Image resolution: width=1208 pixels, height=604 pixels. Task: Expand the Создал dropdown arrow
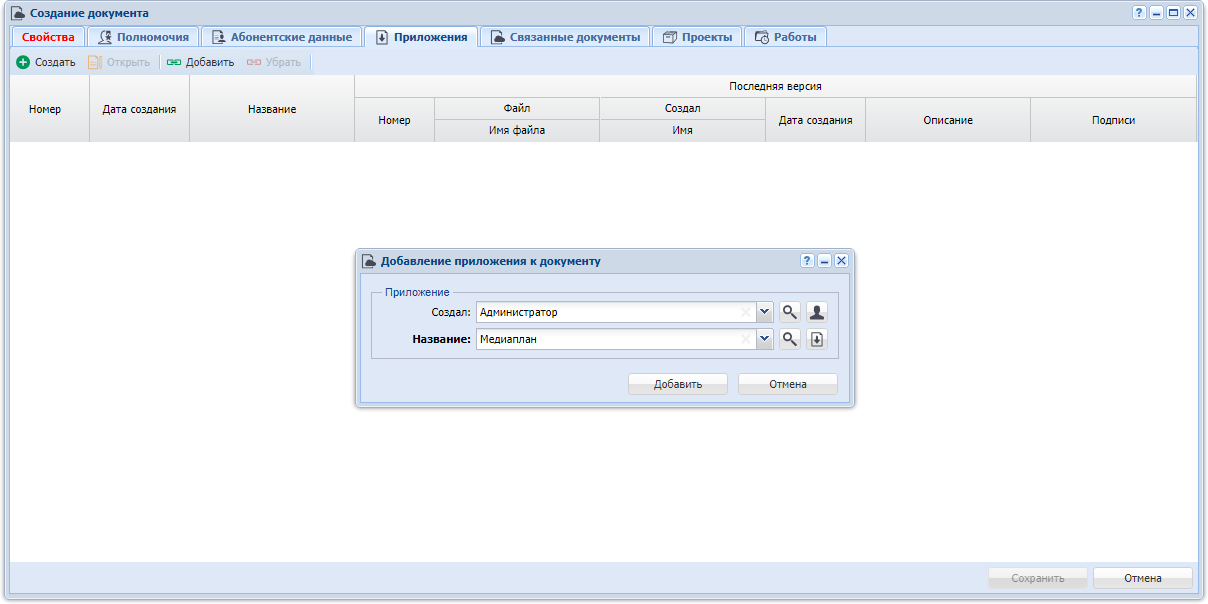765,312
